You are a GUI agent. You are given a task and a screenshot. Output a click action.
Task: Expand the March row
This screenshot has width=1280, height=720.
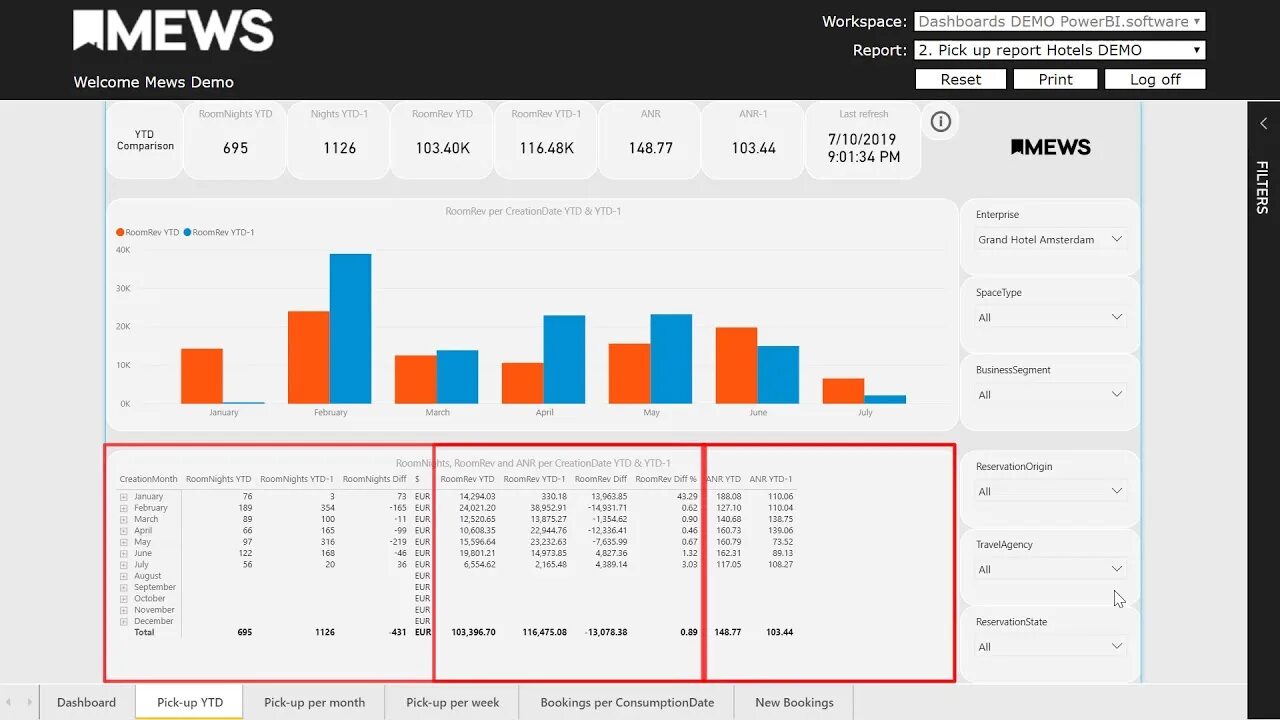pyautogui.click(x=124, y=519)
